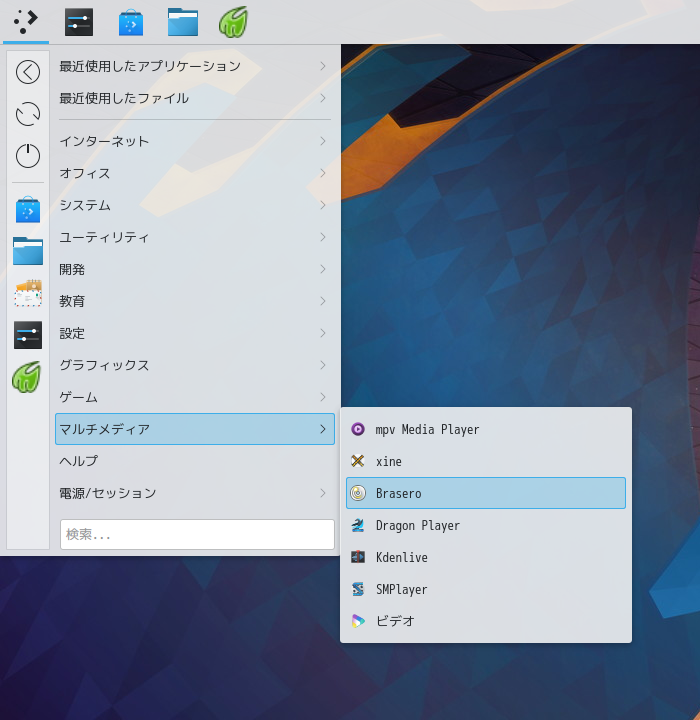This screenshot has width=700, height=720.
Task: Open ゲーム menu category
Action: (195, 397)
